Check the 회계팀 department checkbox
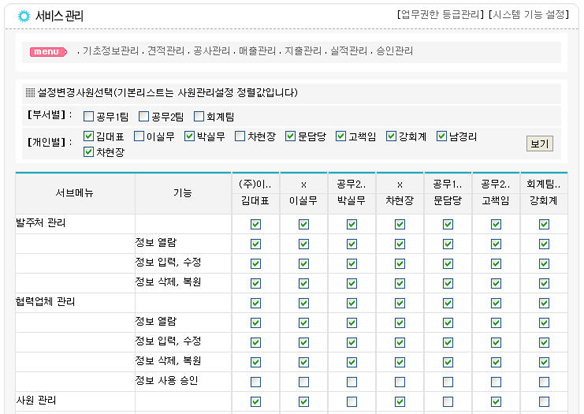The height and width of the screenshot is (414, 584). [x=199, y=117]
